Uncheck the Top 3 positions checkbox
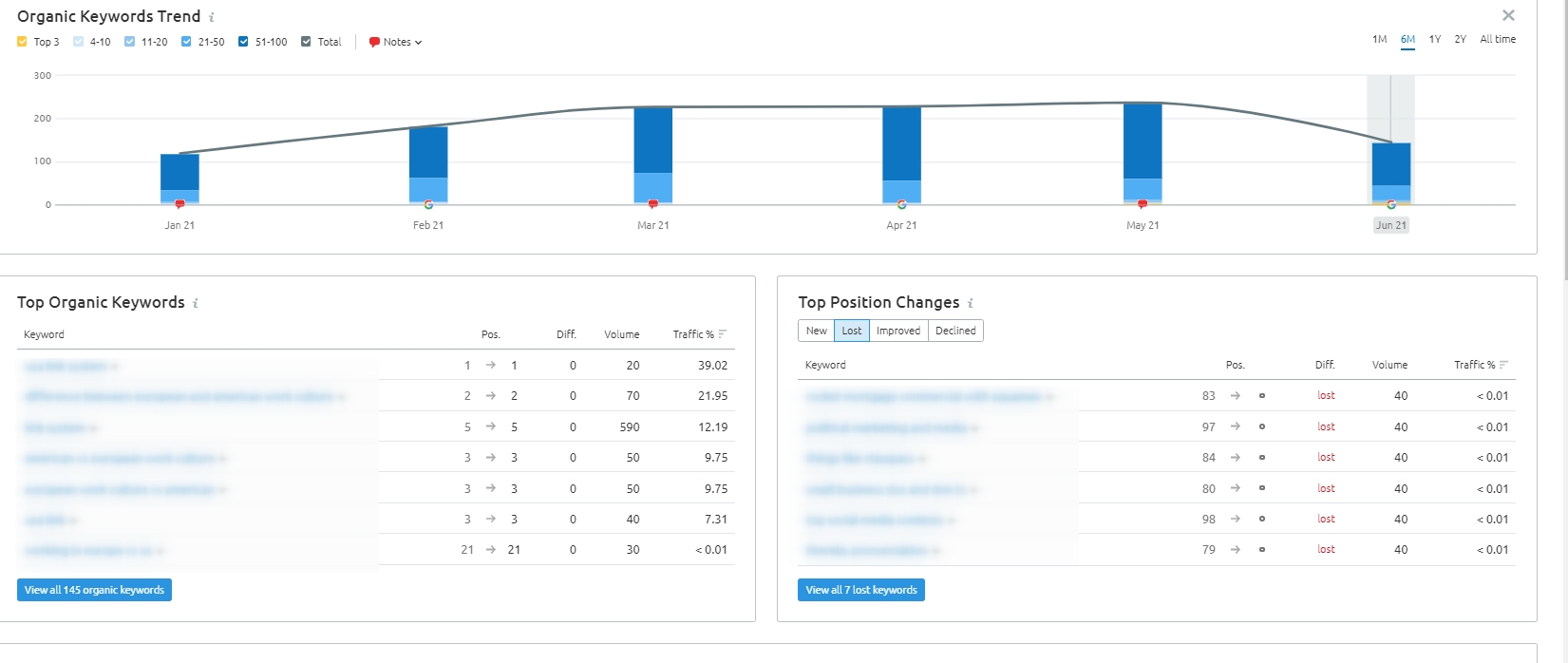 coord(22,42)
